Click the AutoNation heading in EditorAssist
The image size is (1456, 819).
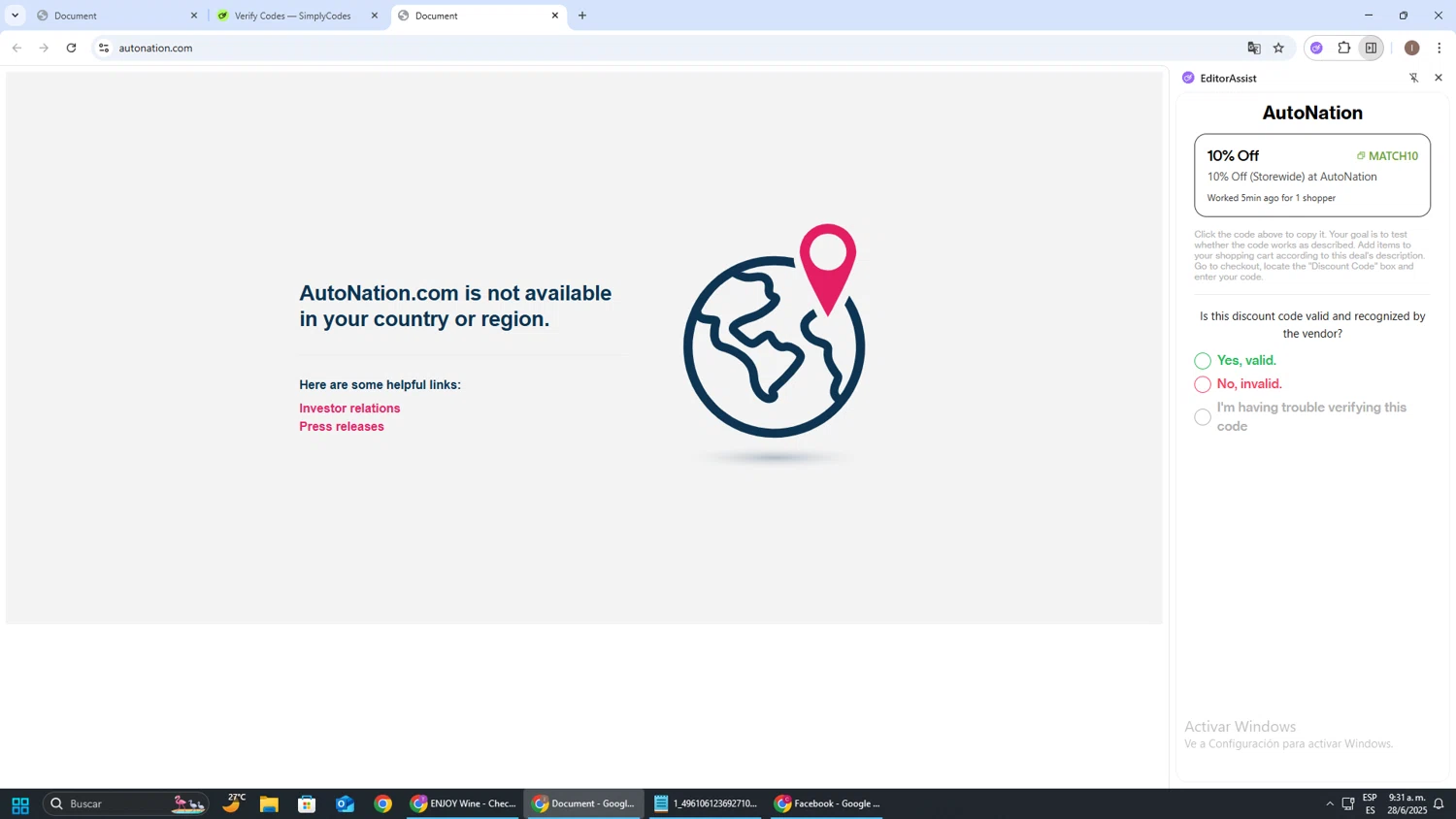(x=1312, y=113)
